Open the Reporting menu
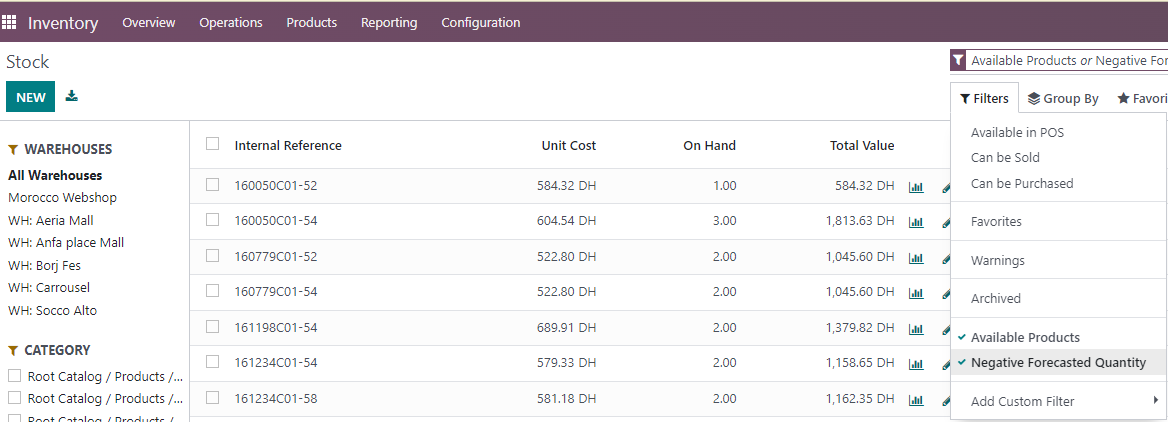 point(389,22)
